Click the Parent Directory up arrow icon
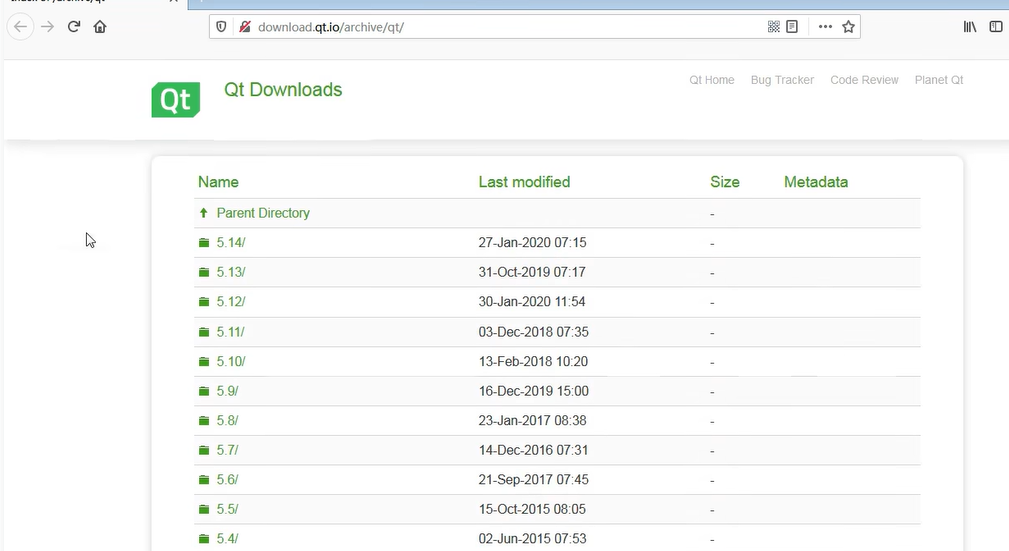The image size is (1009, 551). [x=203, y=212]
